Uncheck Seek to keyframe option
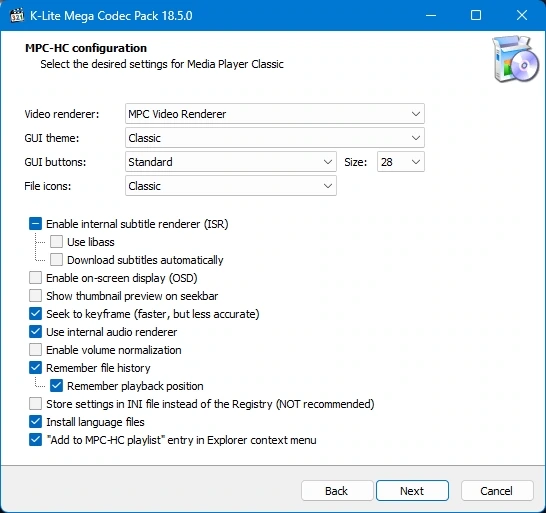The width and height of the screenshot is (546, 513). coord(36,314)
